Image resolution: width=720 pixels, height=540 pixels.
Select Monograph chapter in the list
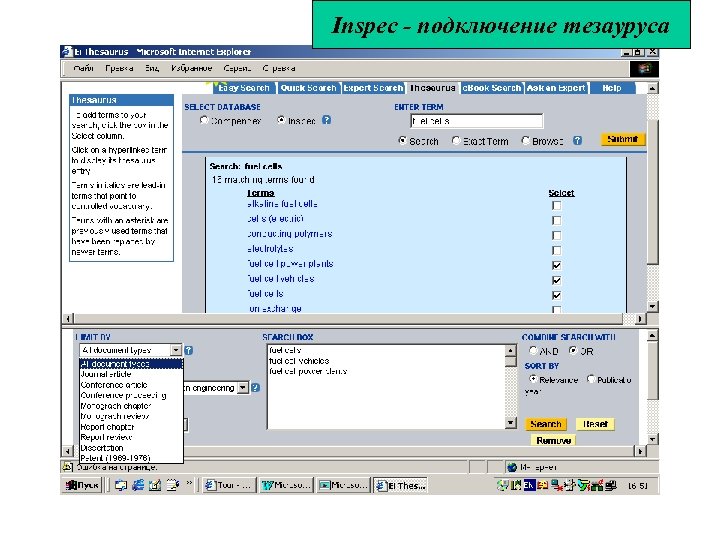[131, 406]
